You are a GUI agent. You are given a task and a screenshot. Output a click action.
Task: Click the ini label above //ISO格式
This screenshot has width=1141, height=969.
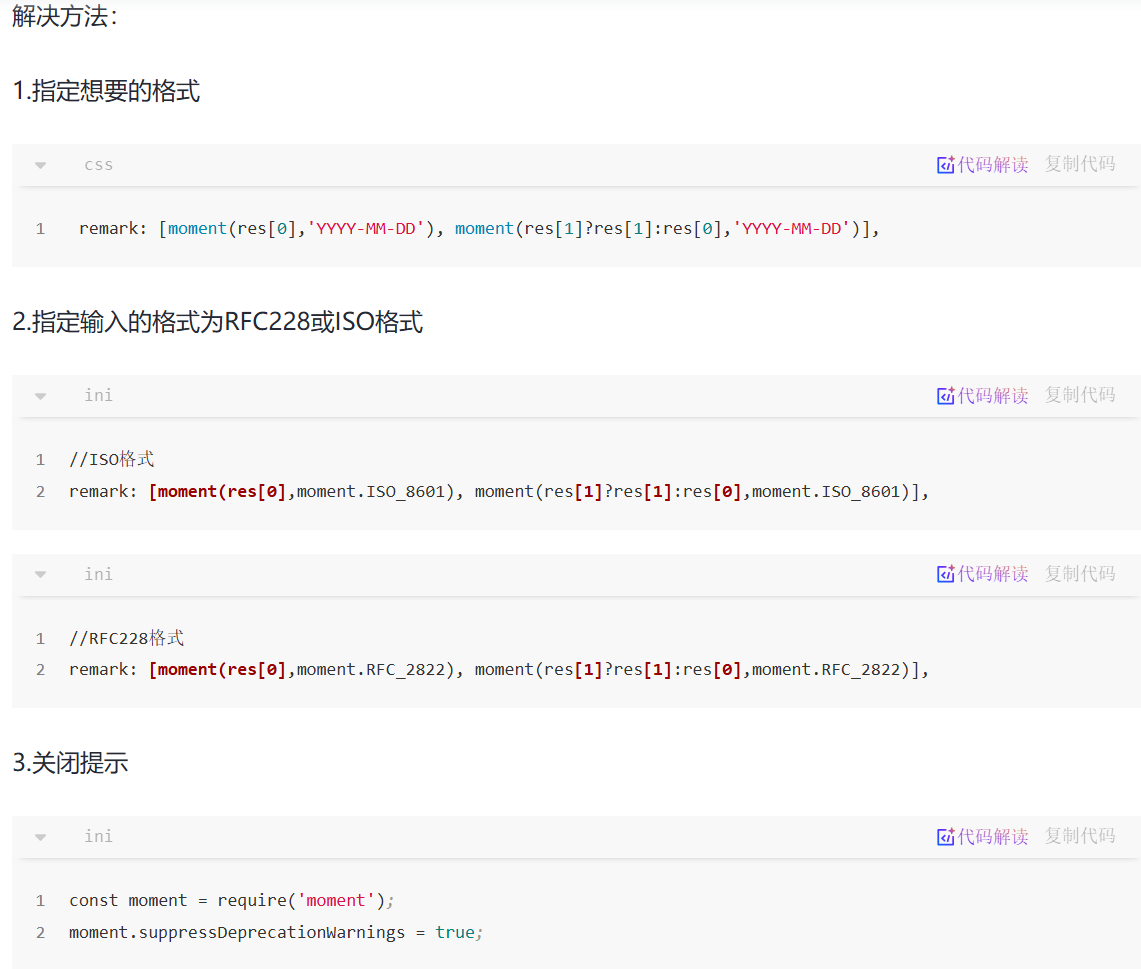98,395
